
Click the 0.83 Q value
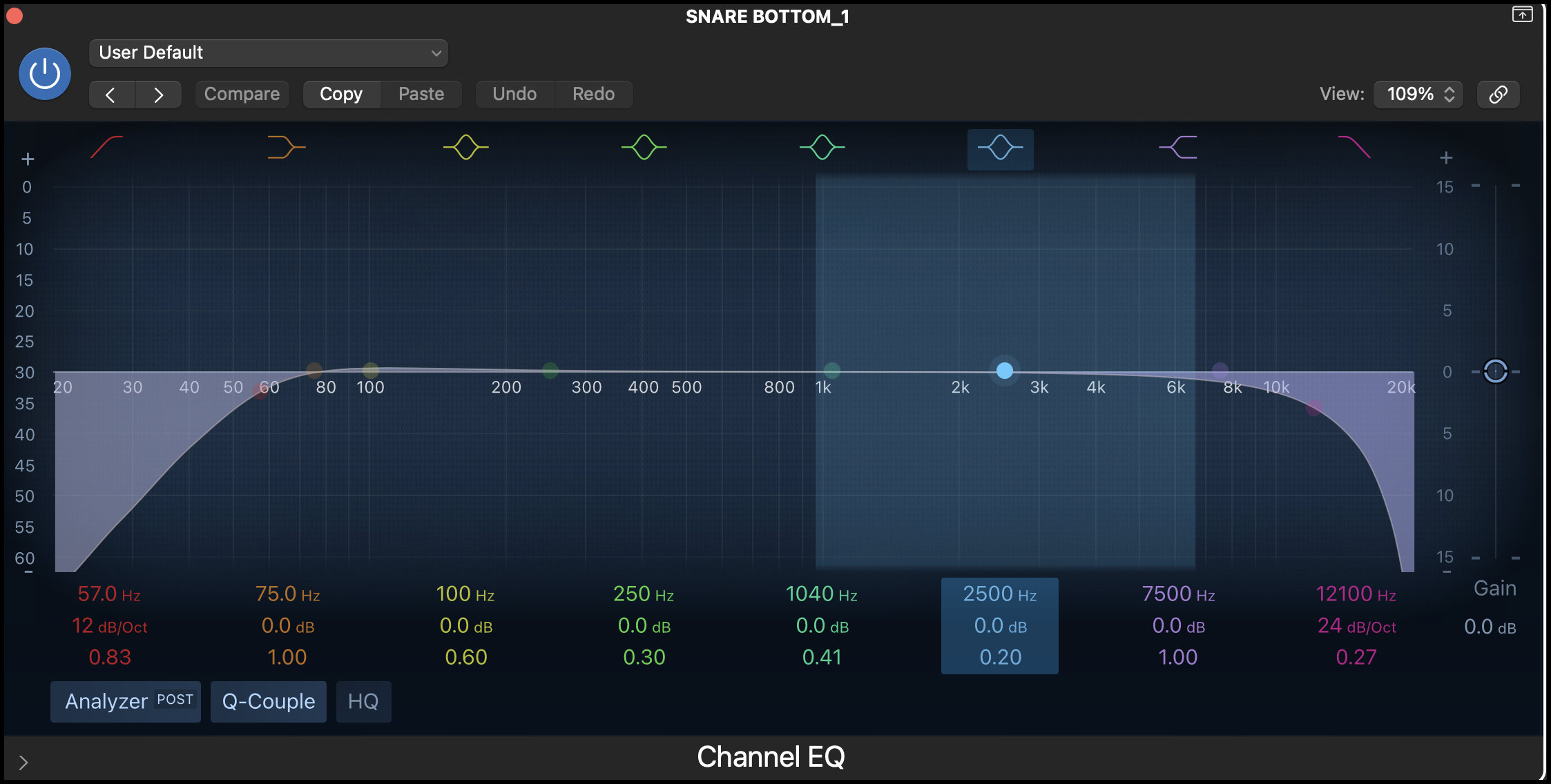point(110,657)
